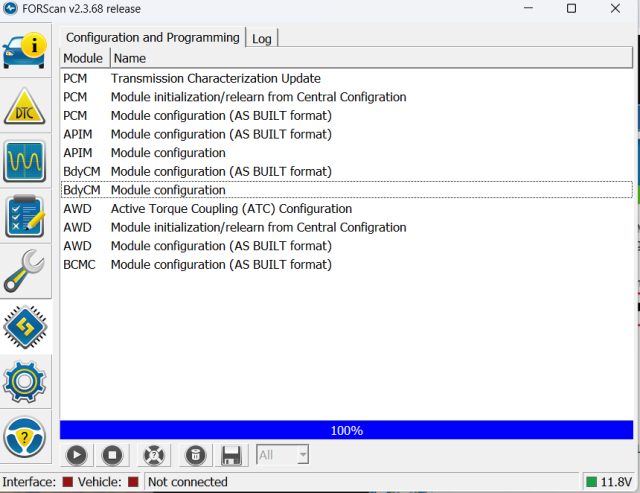Click the 100% progress bar
This screenshot has height=493, width=640.
click(x=347, y=430)
